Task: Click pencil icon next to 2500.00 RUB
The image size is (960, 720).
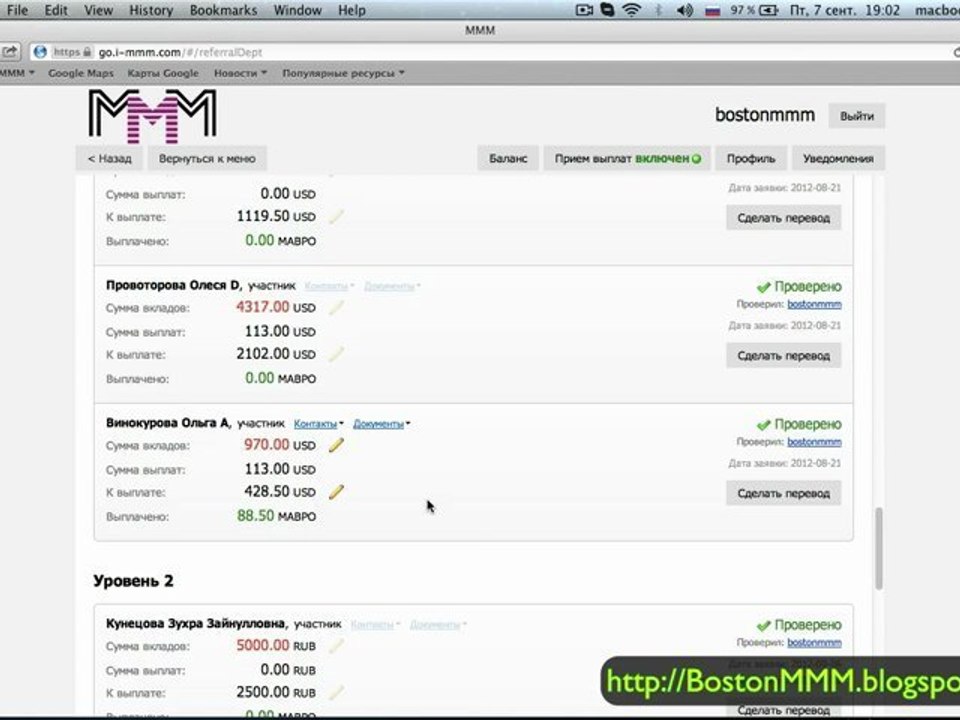Action: (x=336, y=693)
